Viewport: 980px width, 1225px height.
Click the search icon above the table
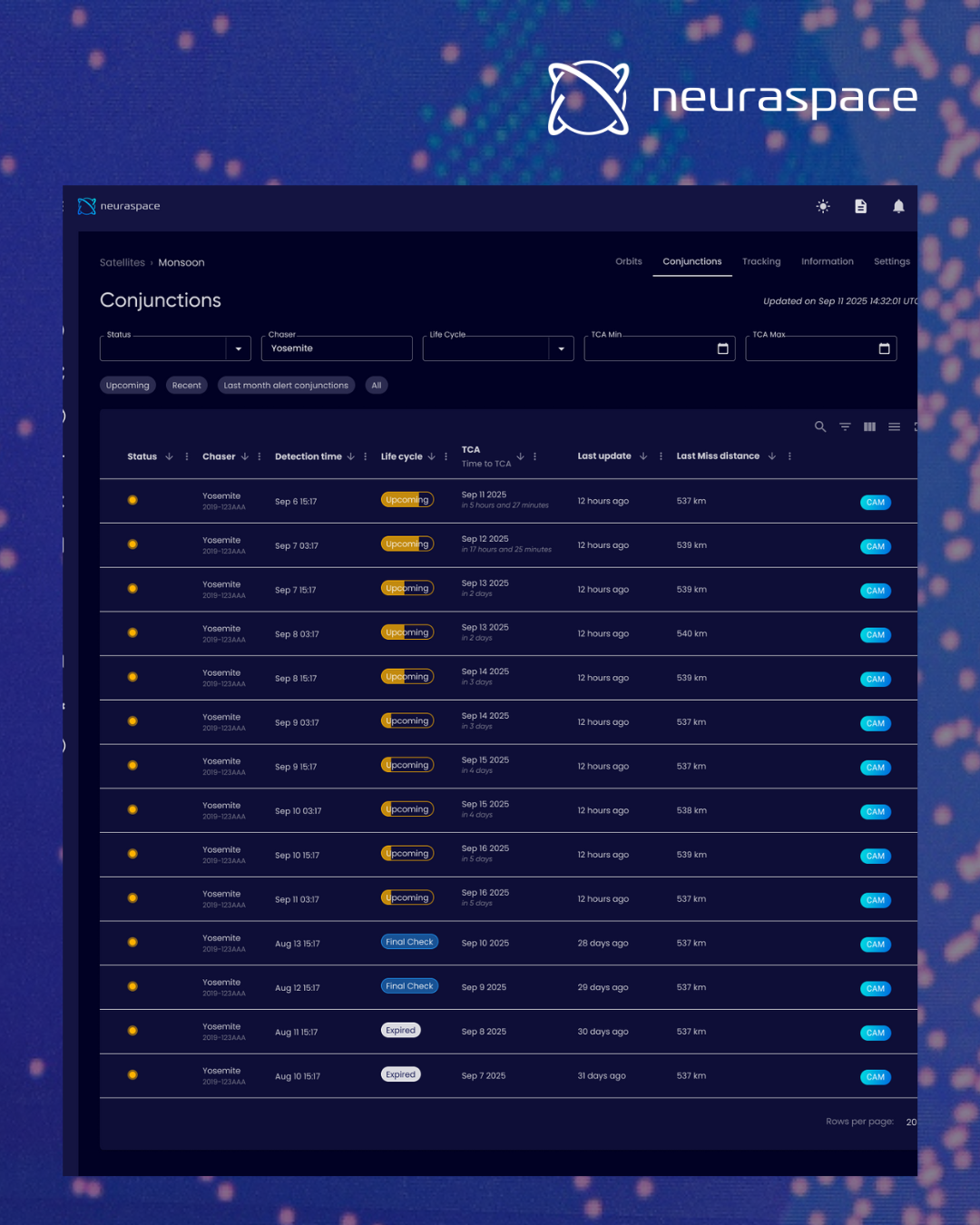(820, 426)
